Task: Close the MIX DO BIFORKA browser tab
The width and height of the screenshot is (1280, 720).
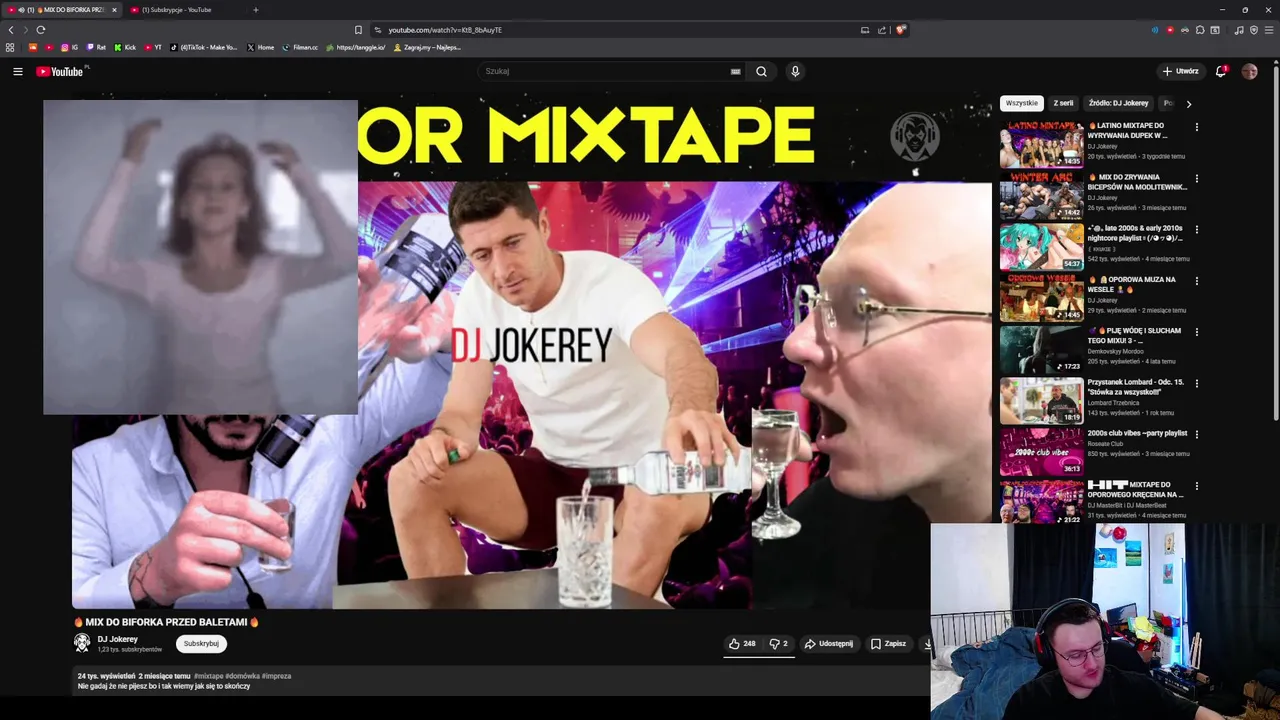Action: click(x=114, y=10)
